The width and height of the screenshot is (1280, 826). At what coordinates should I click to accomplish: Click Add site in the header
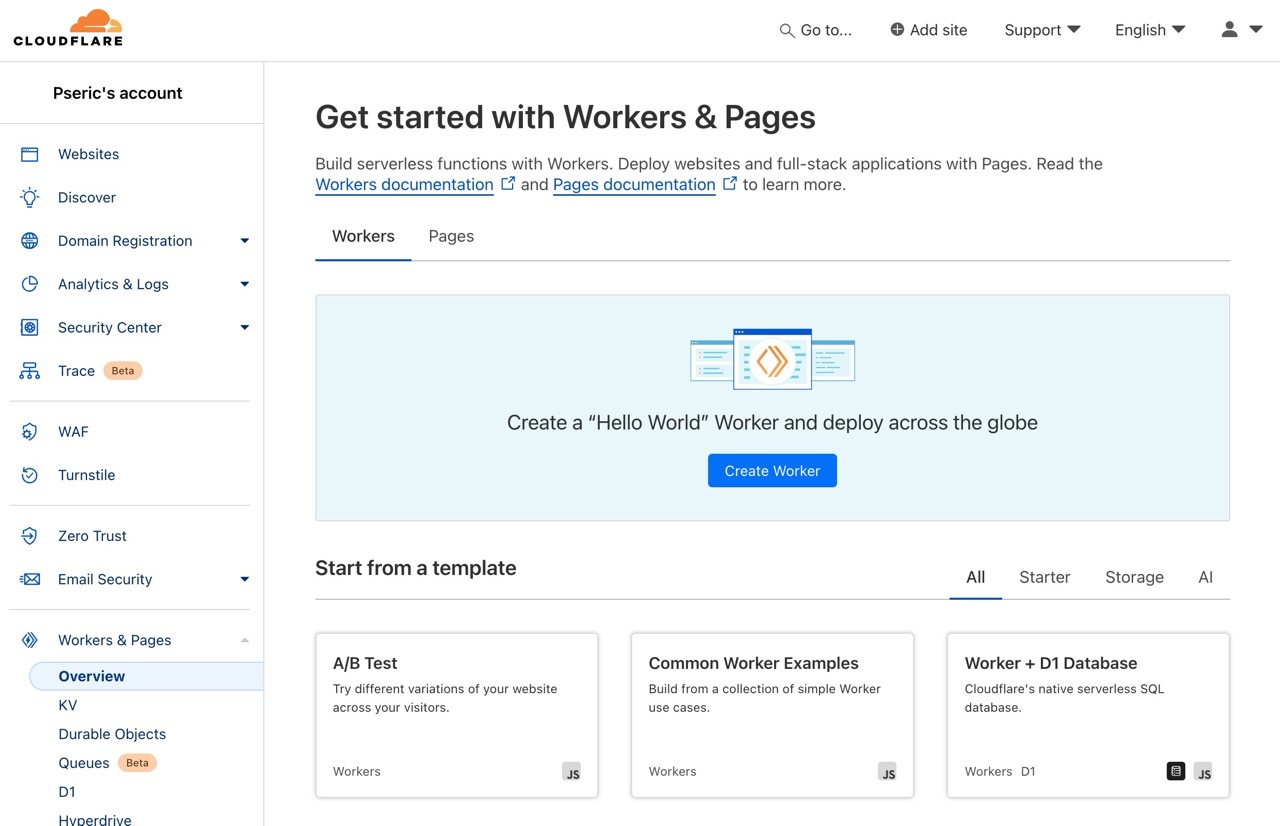point(929,30)
